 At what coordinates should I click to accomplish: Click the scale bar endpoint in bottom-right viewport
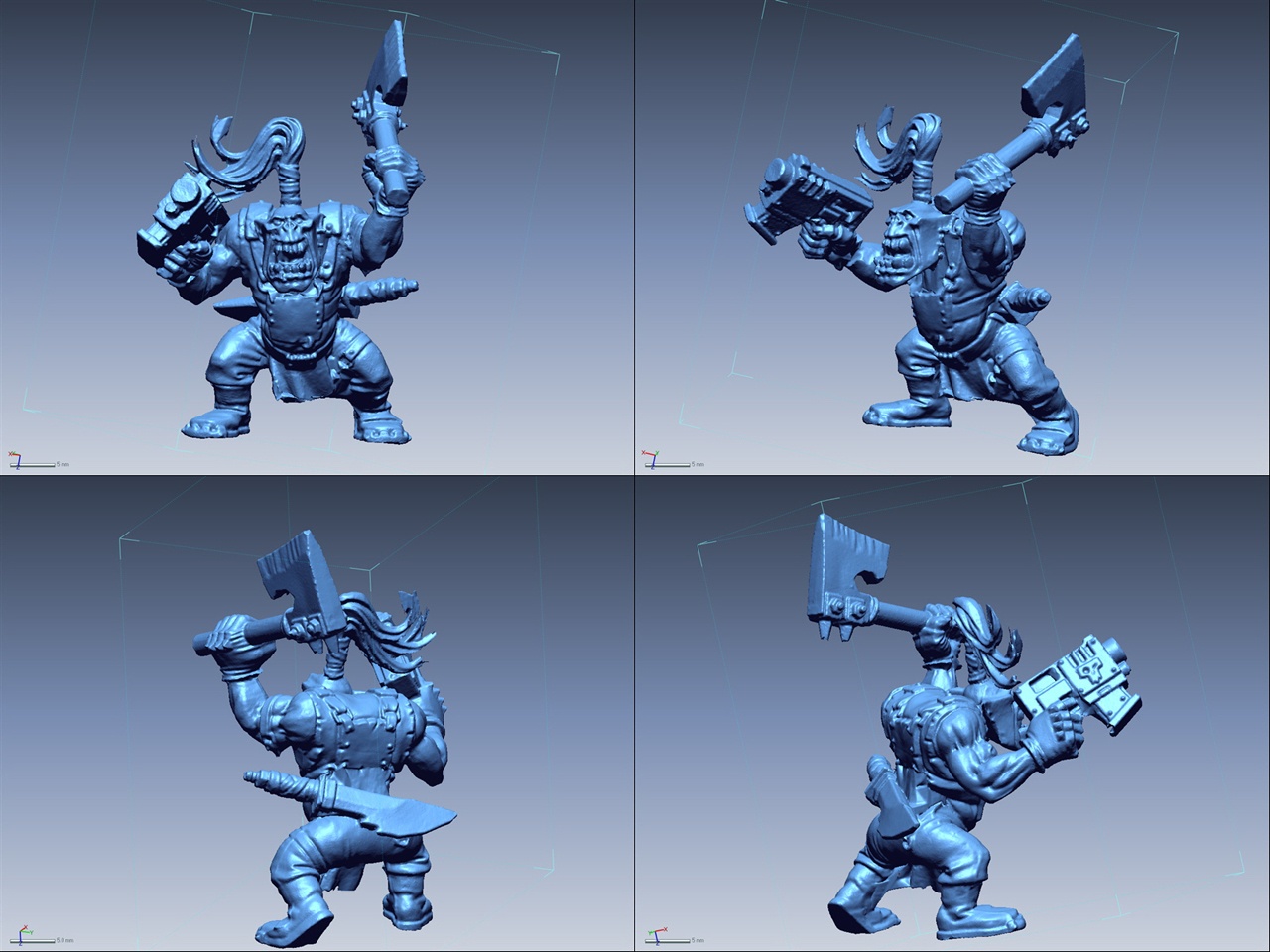coord(690,941)
